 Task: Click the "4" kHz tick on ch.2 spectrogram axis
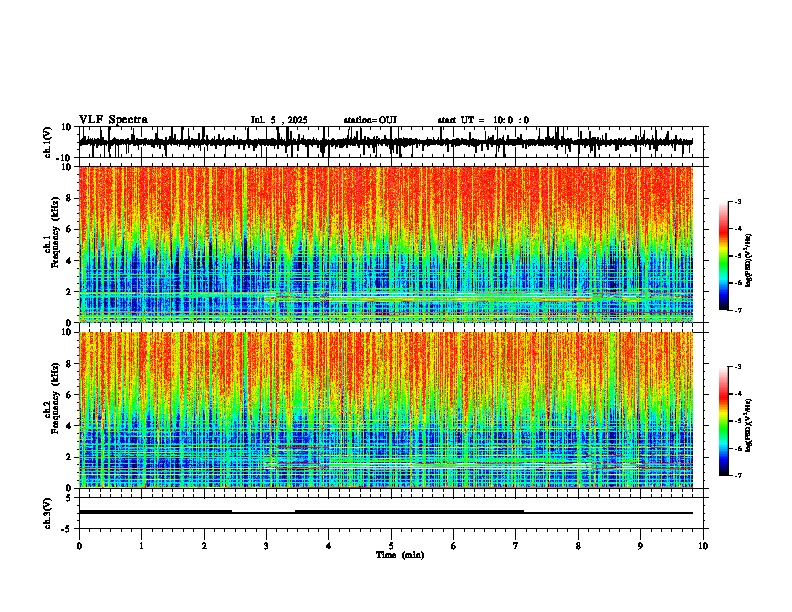(x=70, y=426)
